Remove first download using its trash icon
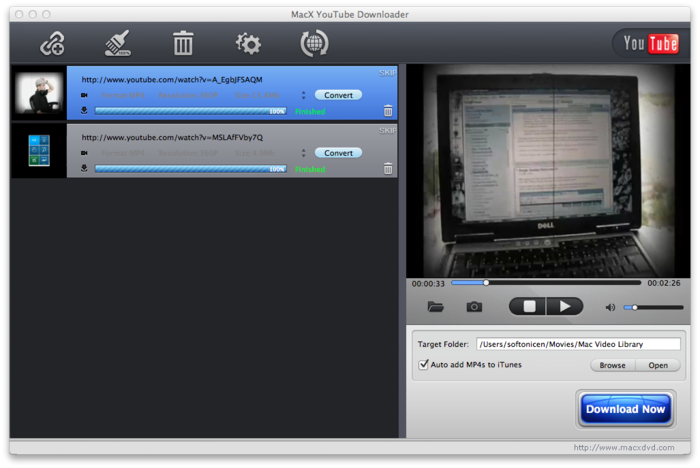This screenshot has width=700, height=468. click(388, 111)
